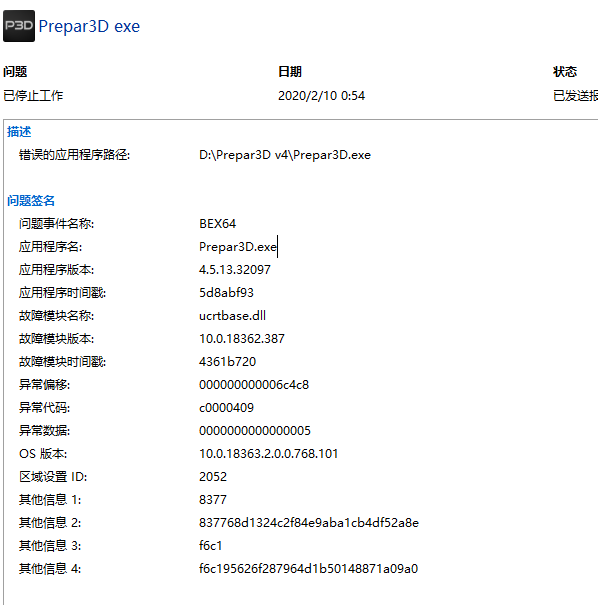
Task: Click the 问题事件名称 label
Action: coord(56,224)
